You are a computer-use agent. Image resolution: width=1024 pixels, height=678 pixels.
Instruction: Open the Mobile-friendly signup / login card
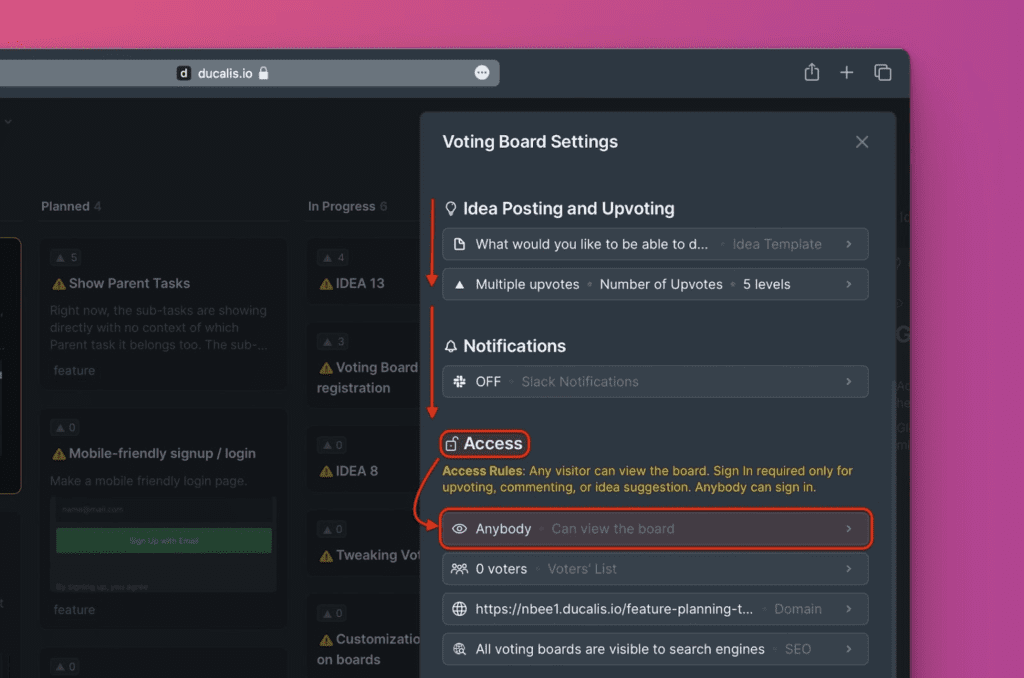tap(163, 519)
